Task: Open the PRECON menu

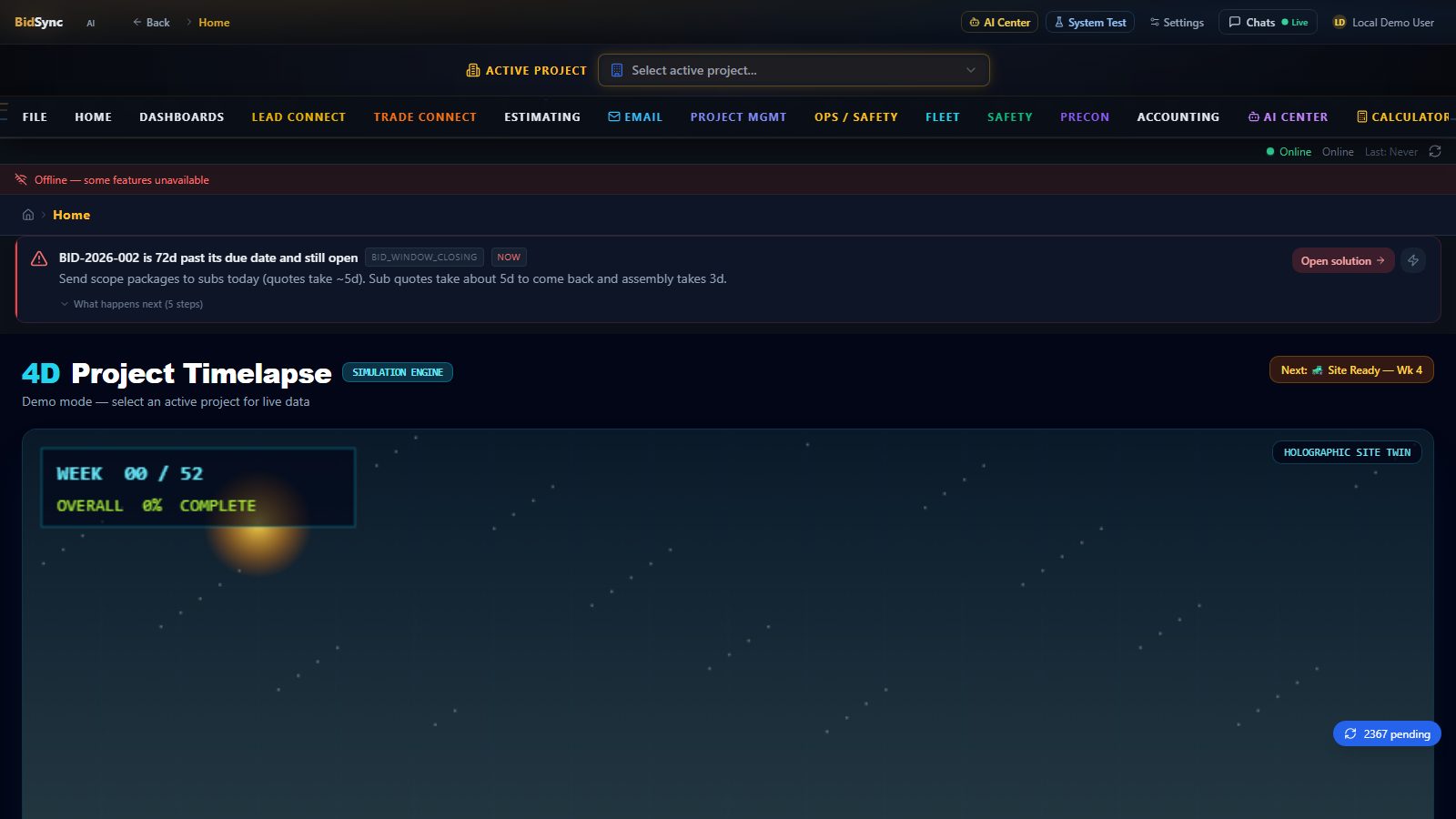Action: pos(1085,116)
